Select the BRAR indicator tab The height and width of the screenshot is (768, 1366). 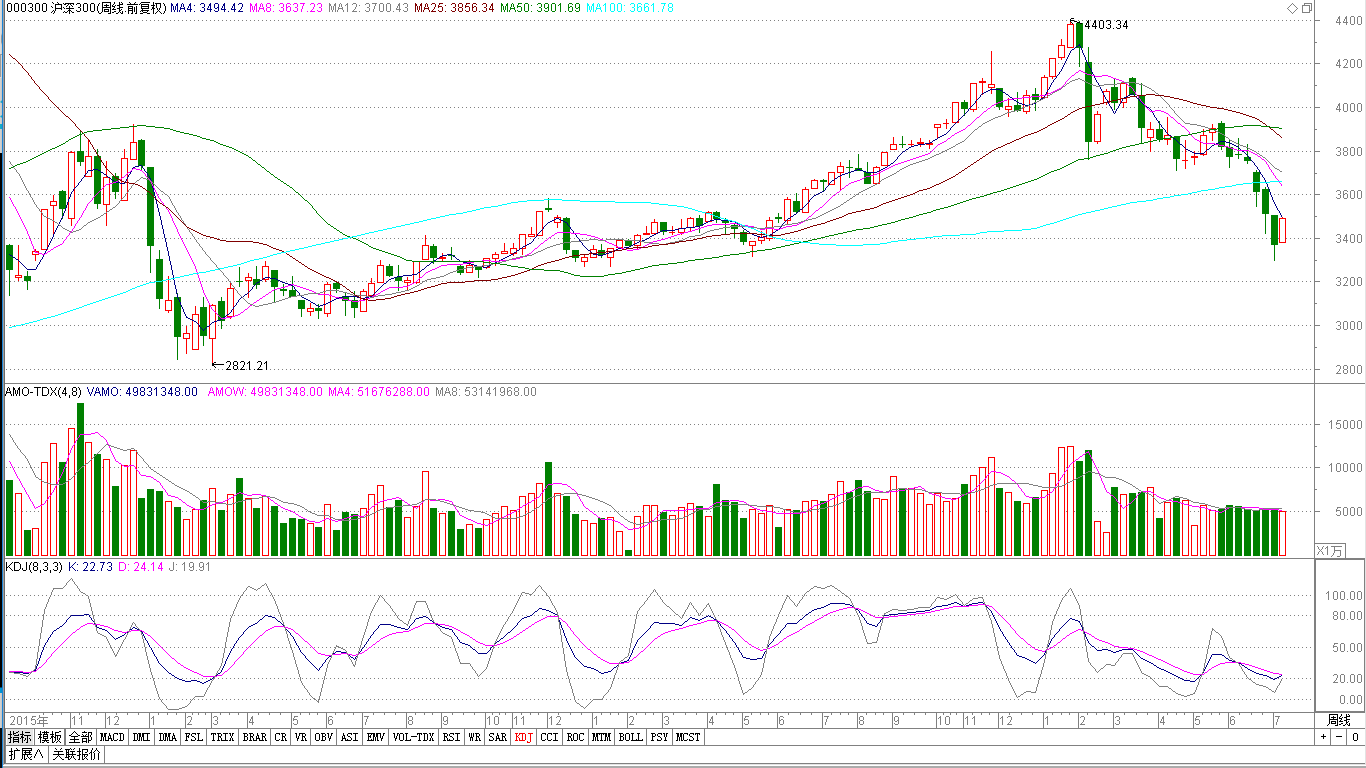point(255,737)
